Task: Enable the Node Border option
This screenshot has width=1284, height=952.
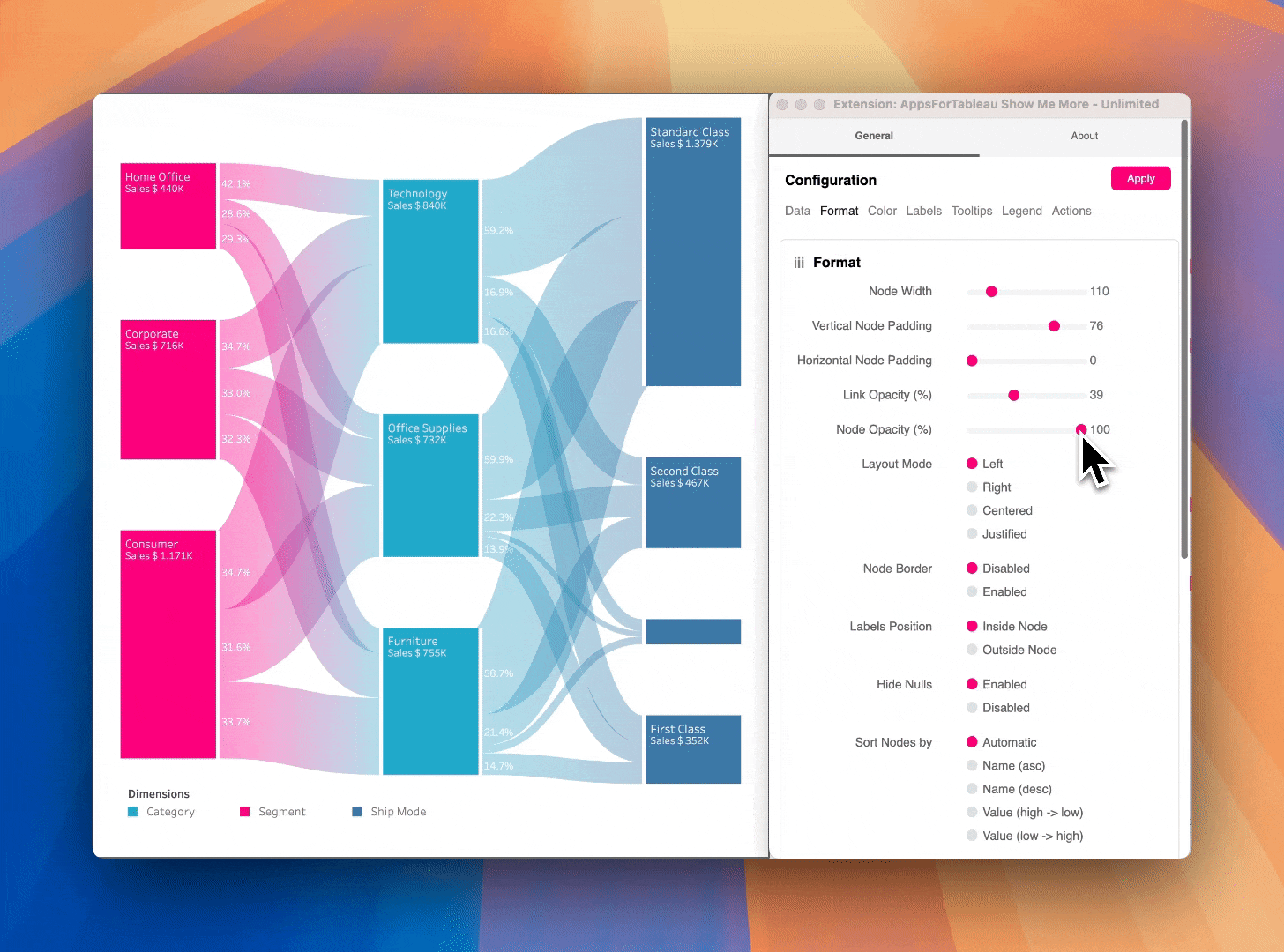Action: coord(972,592)
